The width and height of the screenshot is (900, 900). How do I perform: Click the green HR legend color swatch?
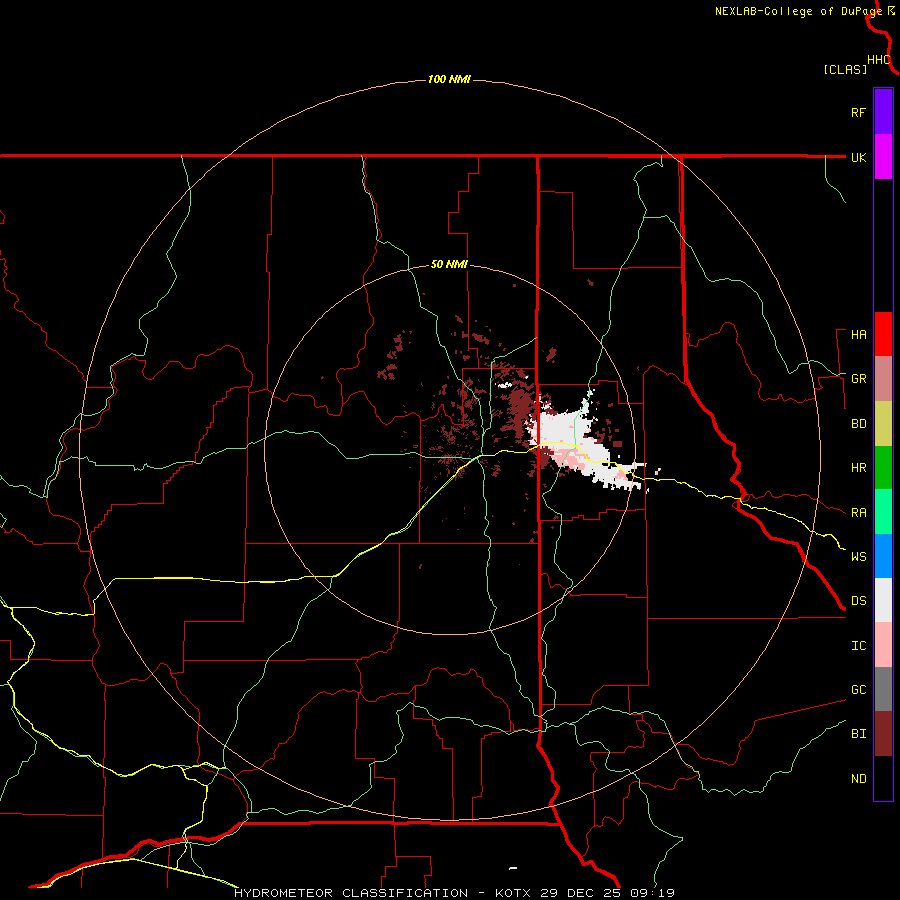click(x=883, y=468)
